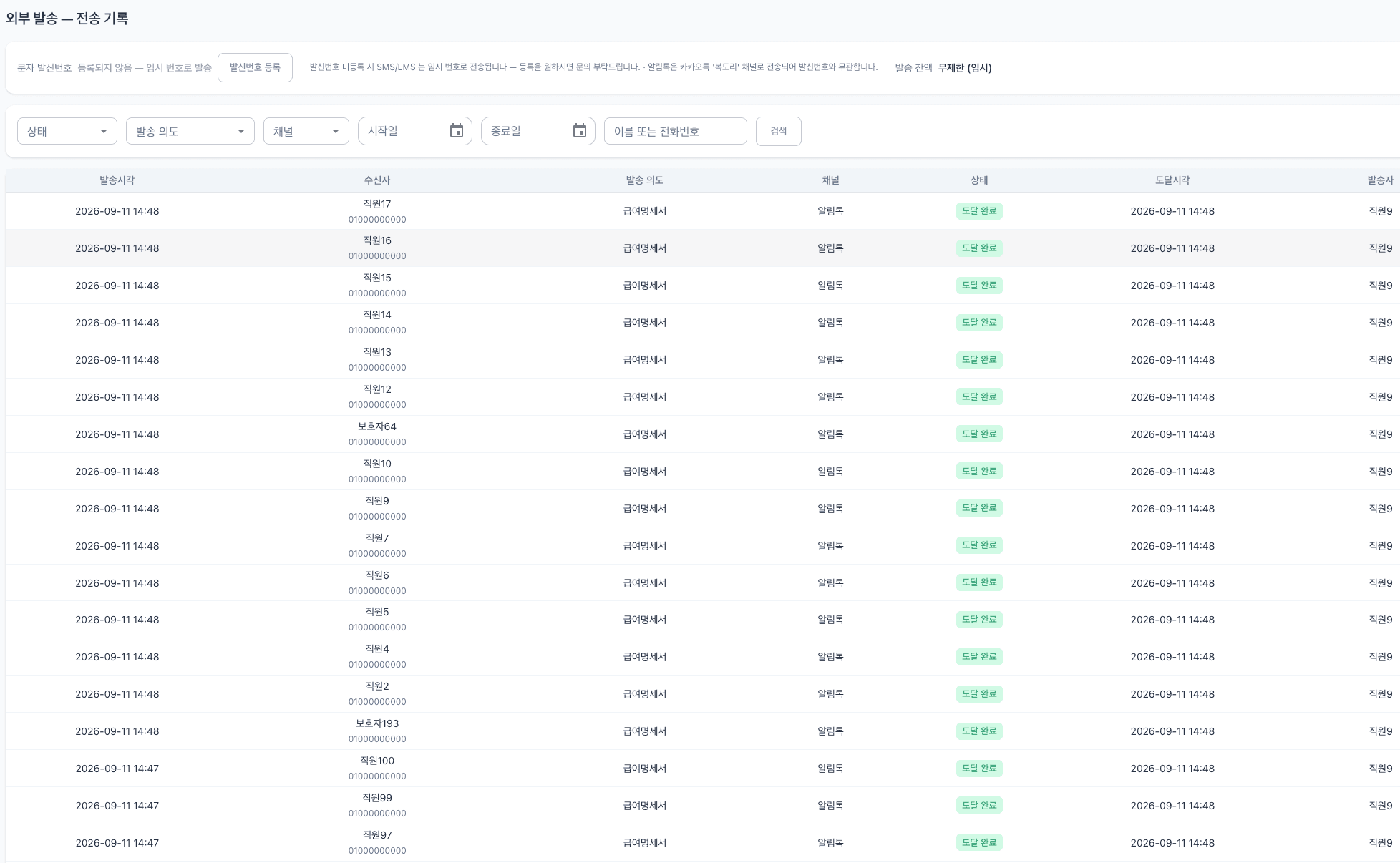The height and width of the screenshot is (863, 1400).
Task: Select recipient 직원100 in the table
Action: click(377, 761)
